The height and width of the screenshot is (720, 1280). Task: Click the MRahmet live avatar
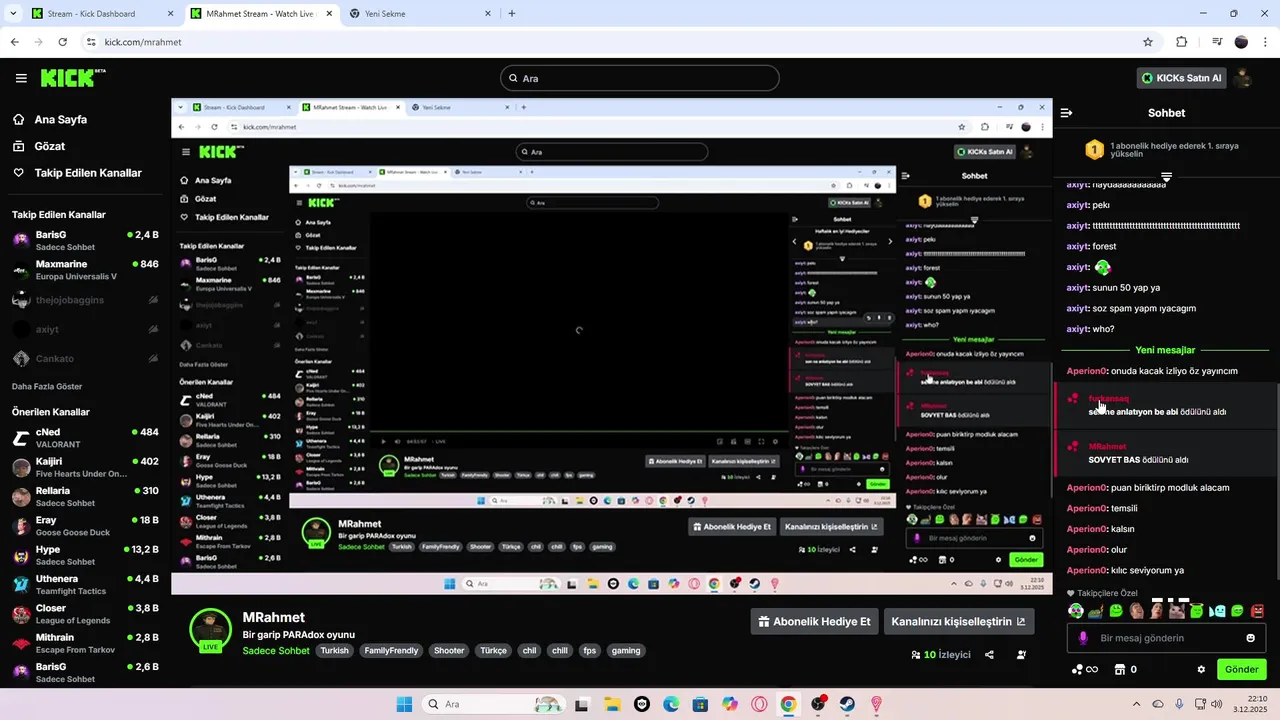tap(210, 629)
